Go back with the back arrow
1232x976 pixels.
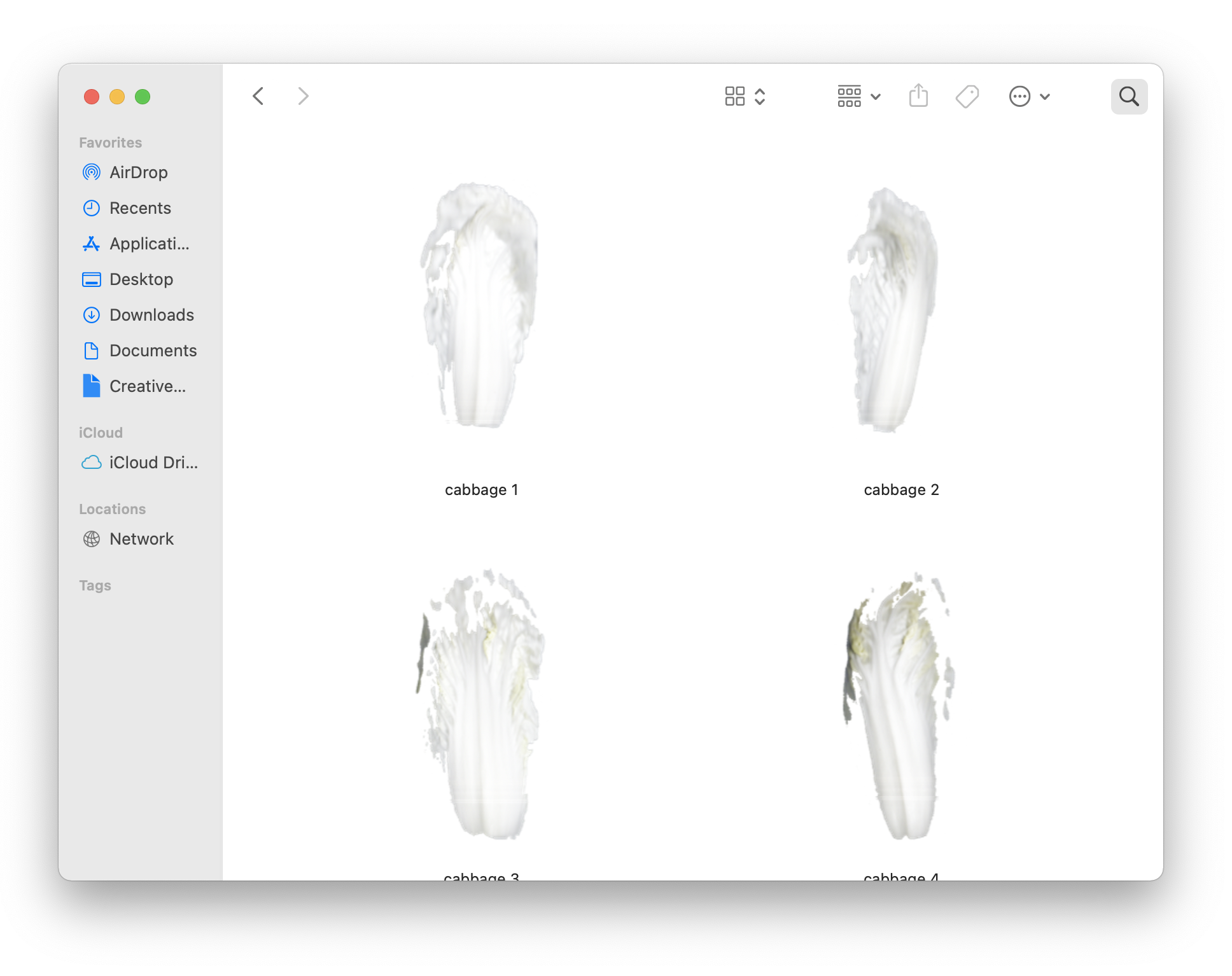pyautogui.click(x=258, y=96)
